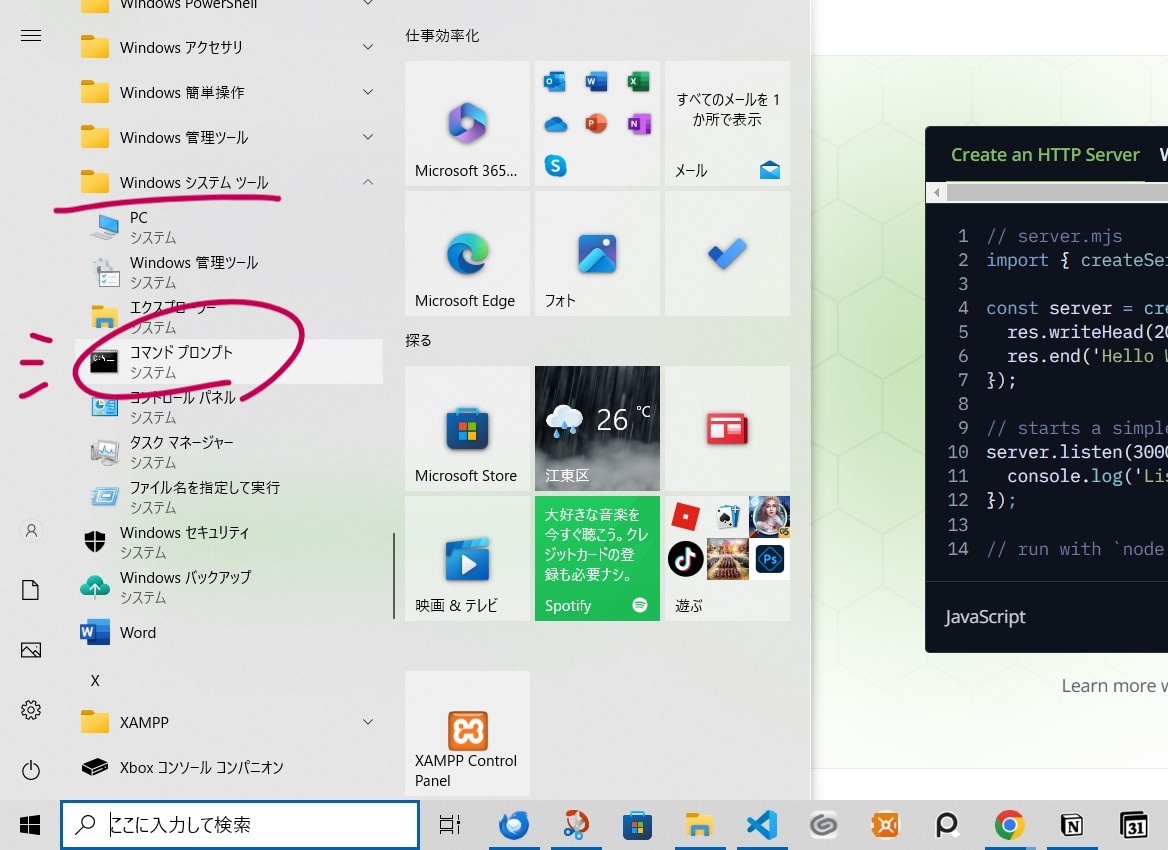Switch to Visual Studio Code on taskbar
This screenshot has height=850, width=1168.
762,825
